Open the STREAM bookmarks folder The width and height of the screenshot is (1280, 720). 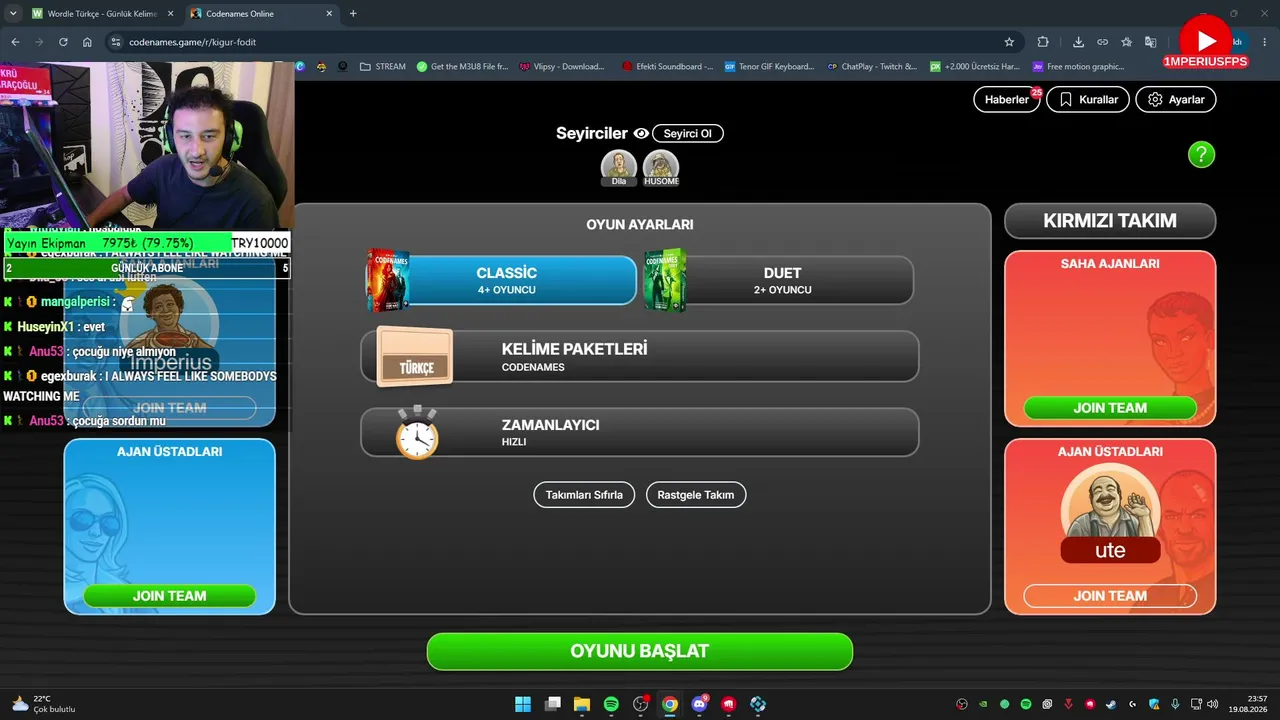coord(382,67)
